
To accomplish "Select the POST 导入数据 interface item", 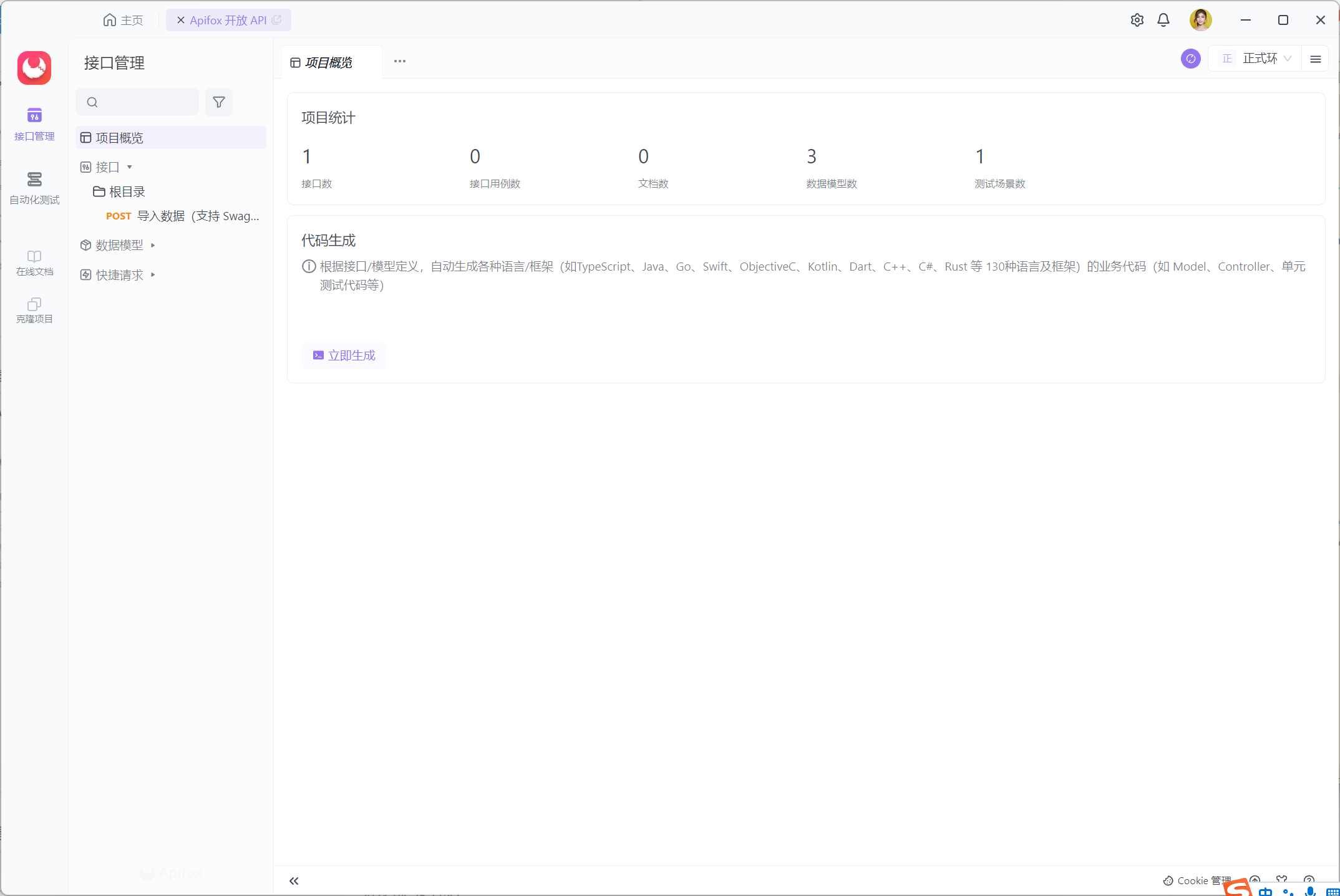I will point(182,216).
